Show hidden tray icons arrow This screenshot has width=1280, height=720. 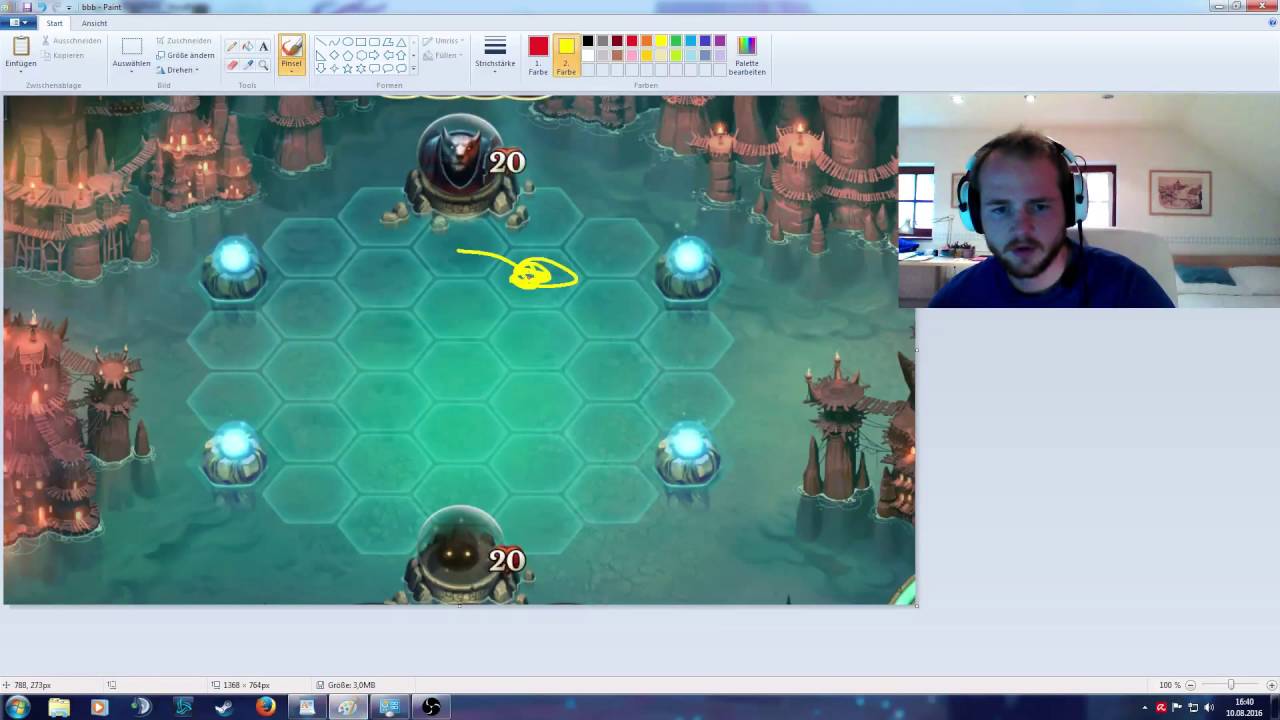(1145, 707)
